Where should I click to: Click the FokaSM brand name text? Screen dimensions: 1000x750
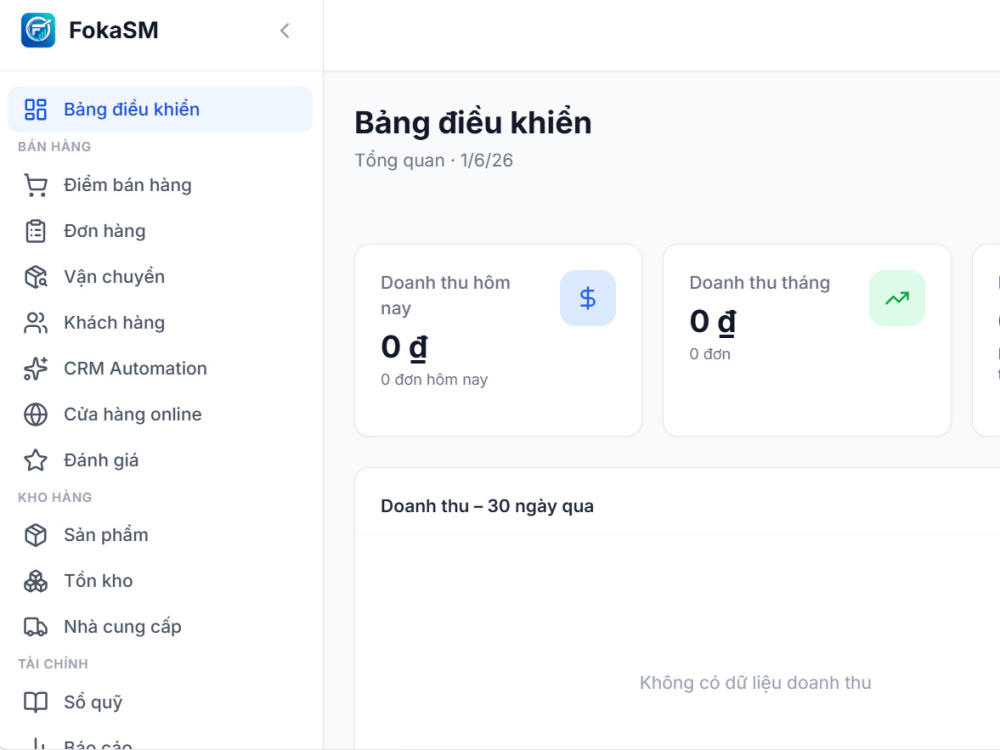point(114,30)
